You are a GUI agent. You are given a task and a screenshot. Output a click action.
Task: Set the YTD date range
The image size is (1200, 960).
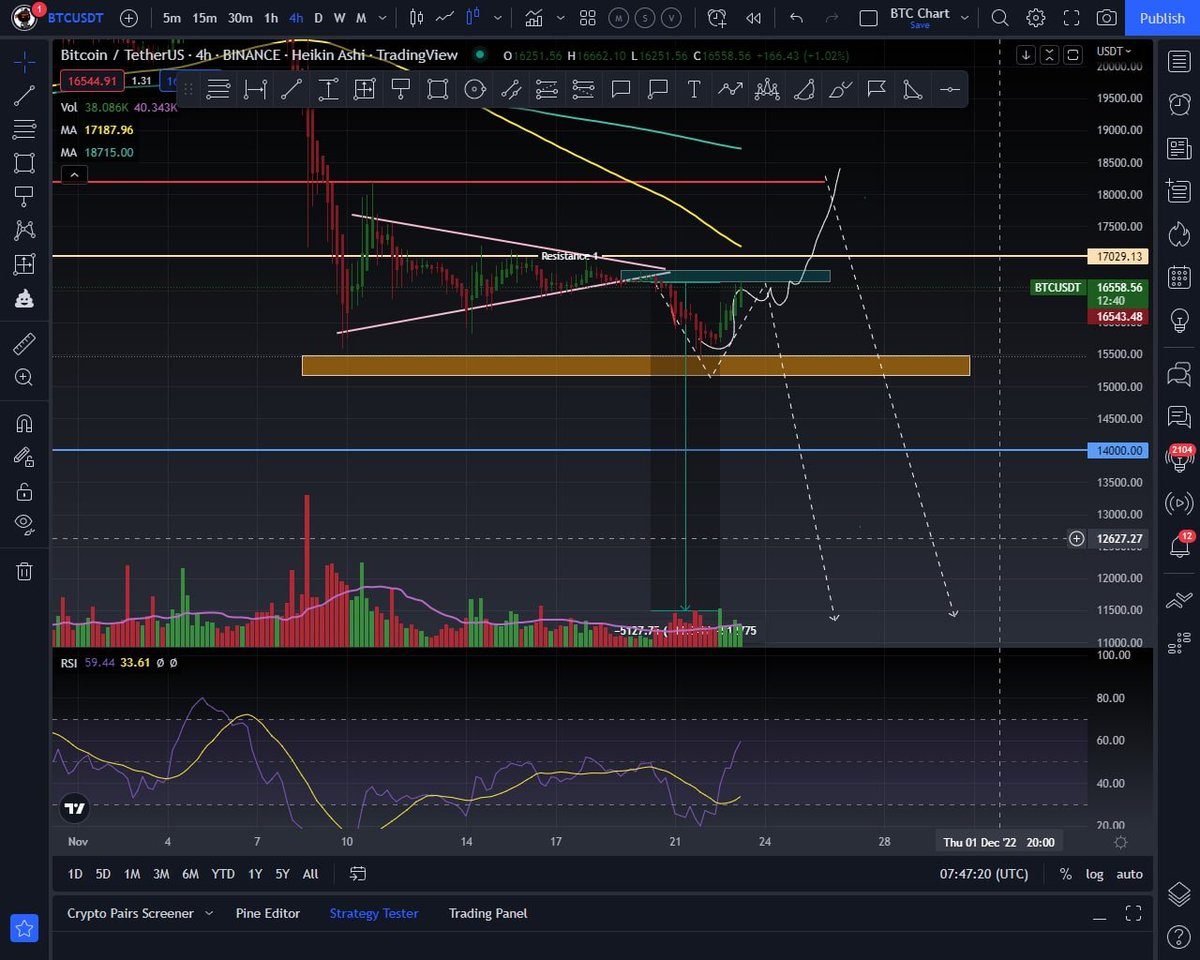(223, 874)
